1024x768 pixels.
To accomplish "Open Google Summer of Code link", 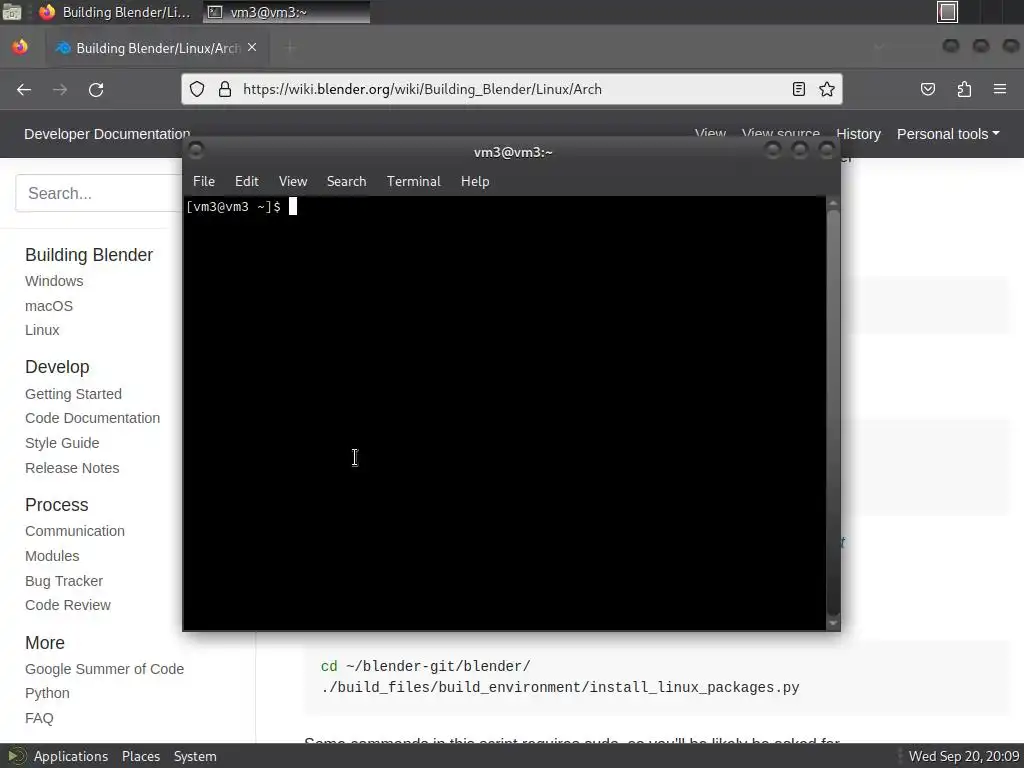I will (x=104, y=669).
